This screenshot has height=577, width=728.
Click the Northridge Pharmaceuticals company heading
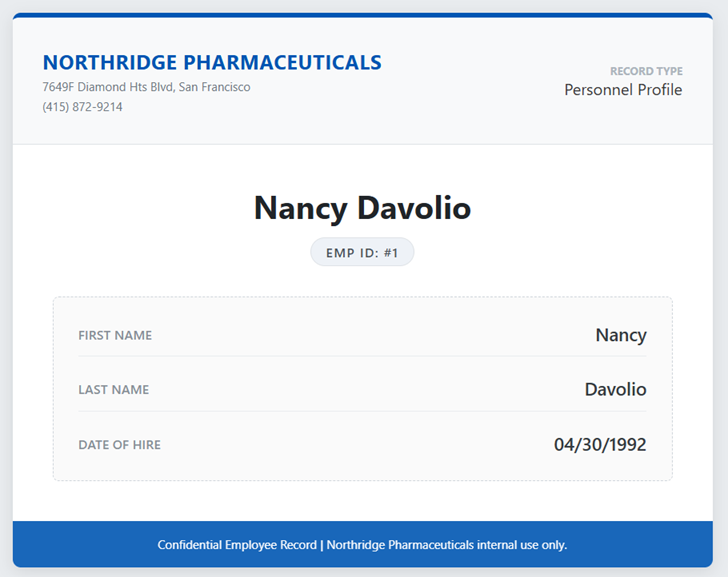tap(212, 62)
